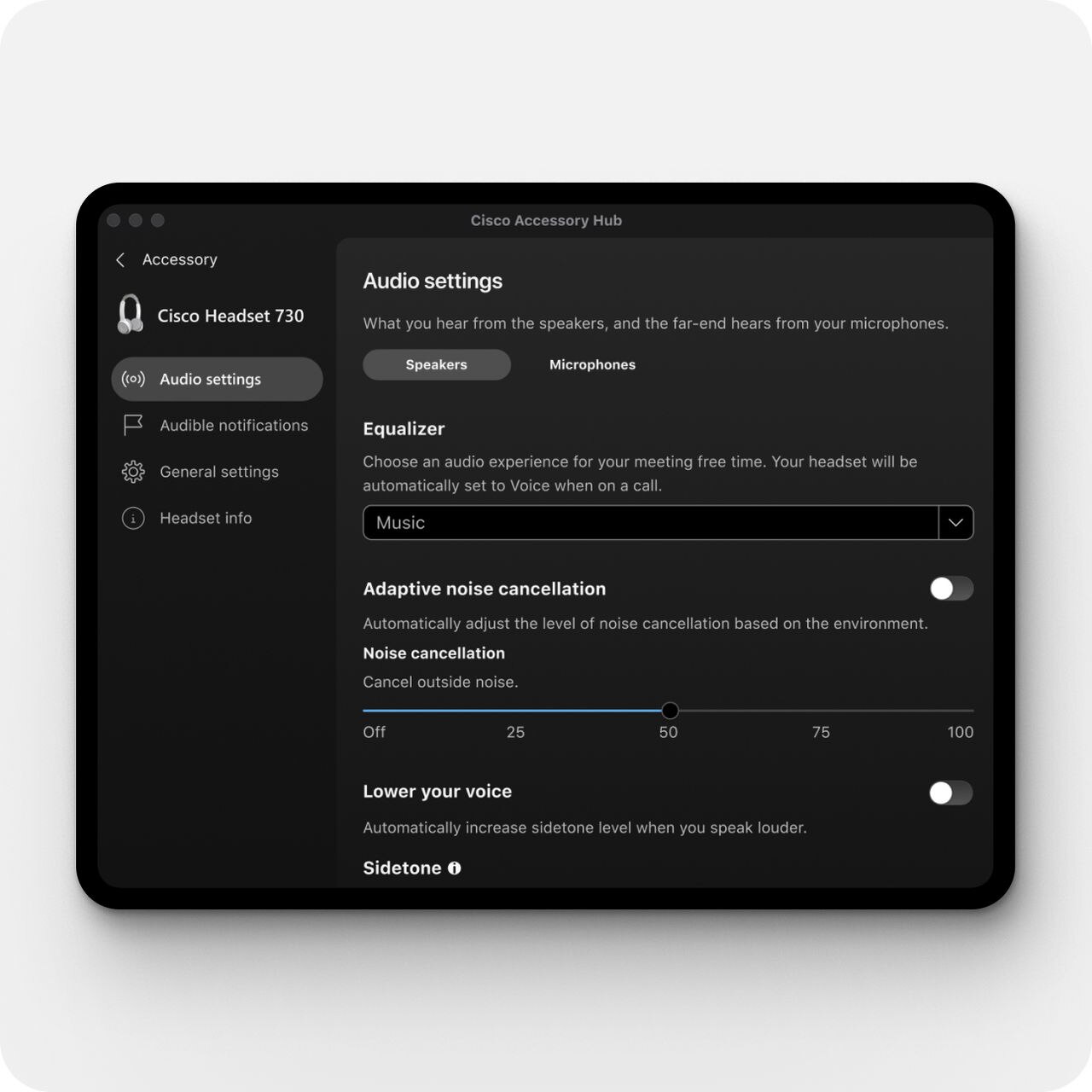Image resolution: width=1092 pixels, height=1092 pixels.
Task: Click the noise cancellation slider handle
Action: (670, 710)
